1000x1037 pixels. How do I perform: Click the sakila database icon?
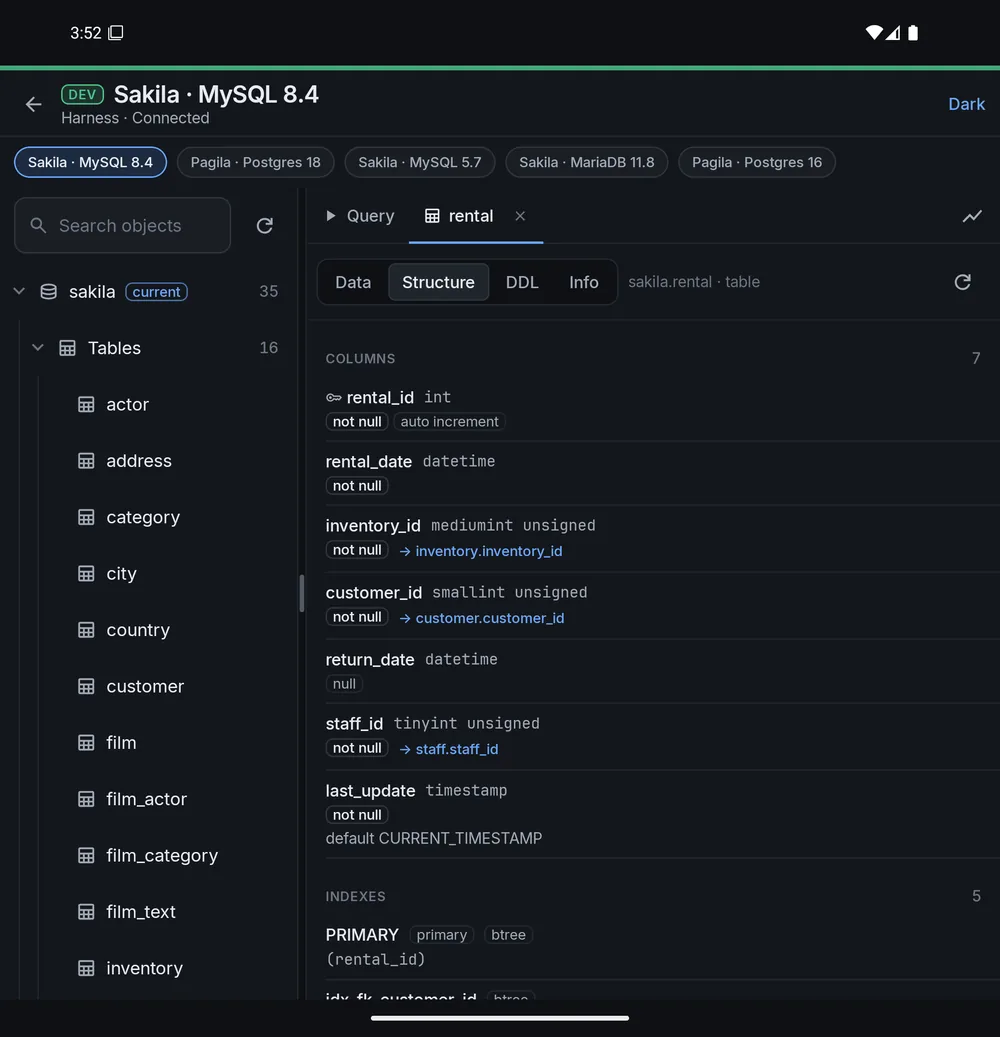48,292
